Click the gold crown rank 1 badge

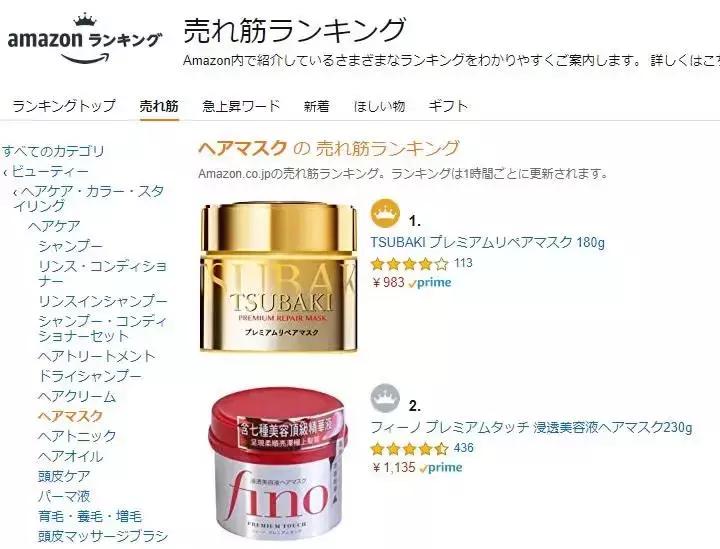pyautogui.click(x=385, y=213)
